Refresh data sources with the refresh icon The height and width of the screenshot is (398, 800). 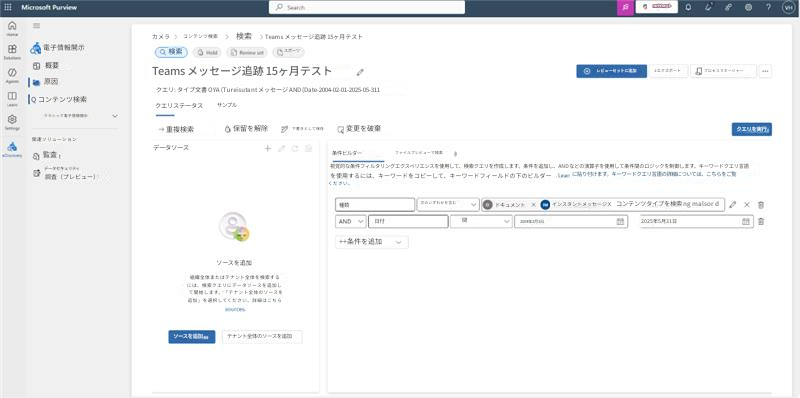(x=294, y=148)
